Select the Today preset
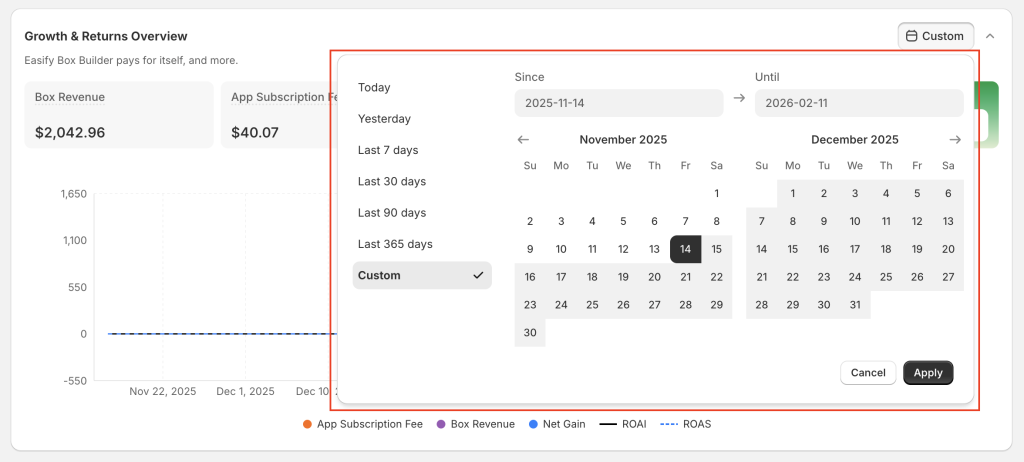Image resolution: width=1024 pixels, height=462 pixels. pyautogui.click(x=374, y=88)
